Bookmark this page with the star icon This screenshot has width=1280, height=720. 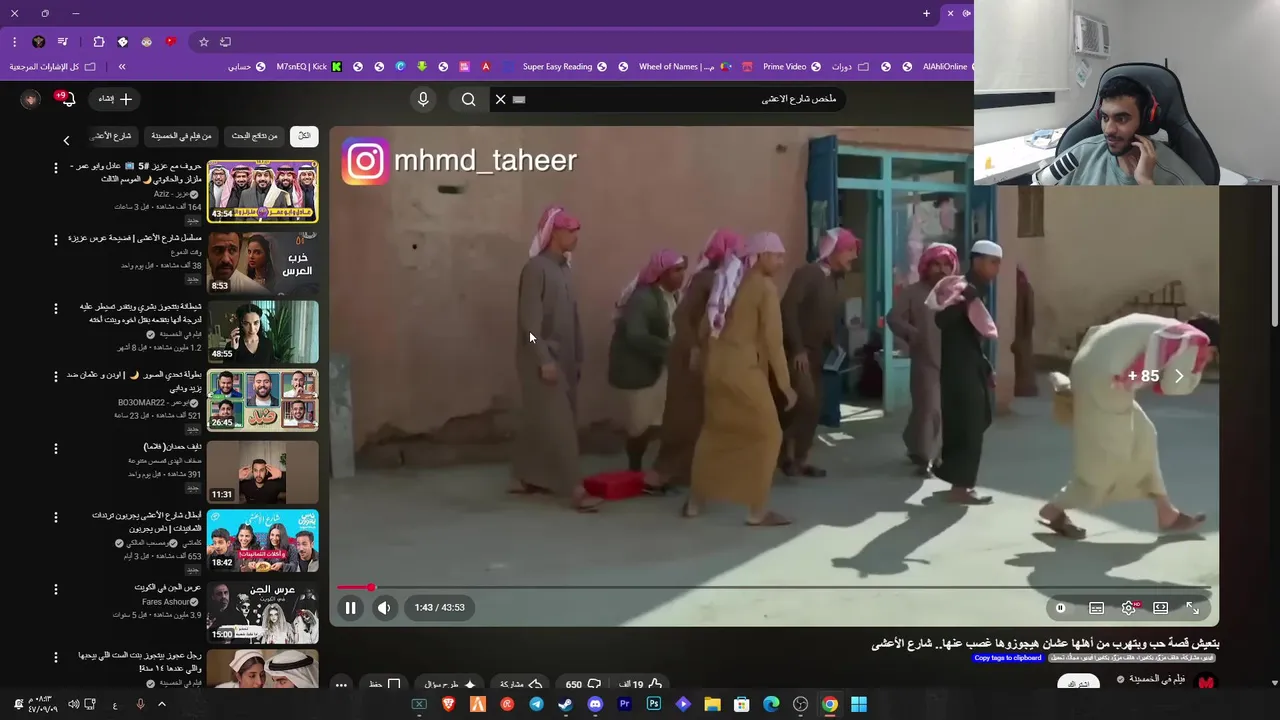(204, 42)
